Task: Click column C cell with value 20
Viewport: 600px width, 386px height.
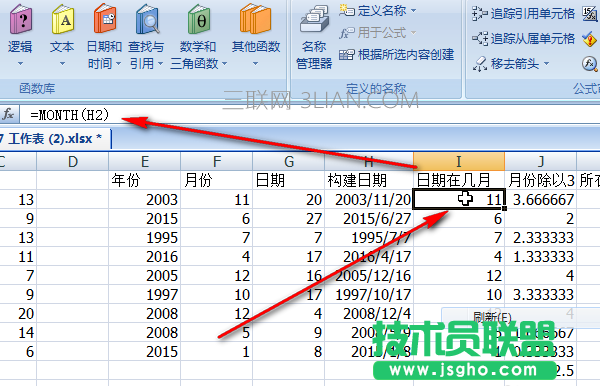Action: point(18,313)
